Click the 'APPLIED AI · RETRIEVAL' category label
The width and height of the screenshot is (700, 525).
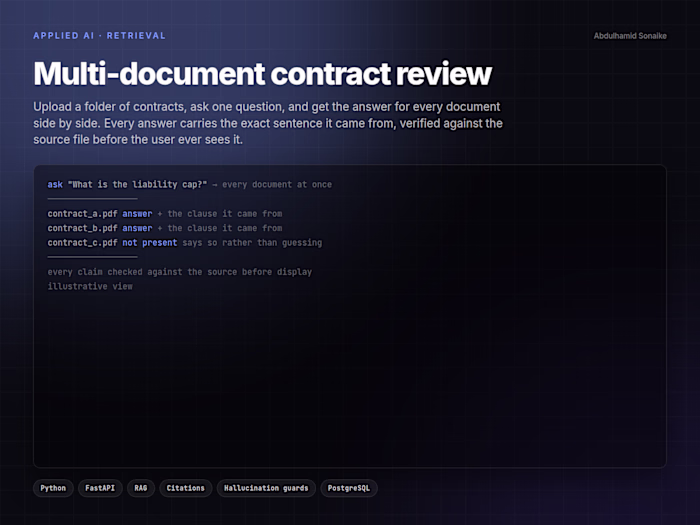[99, 36]
